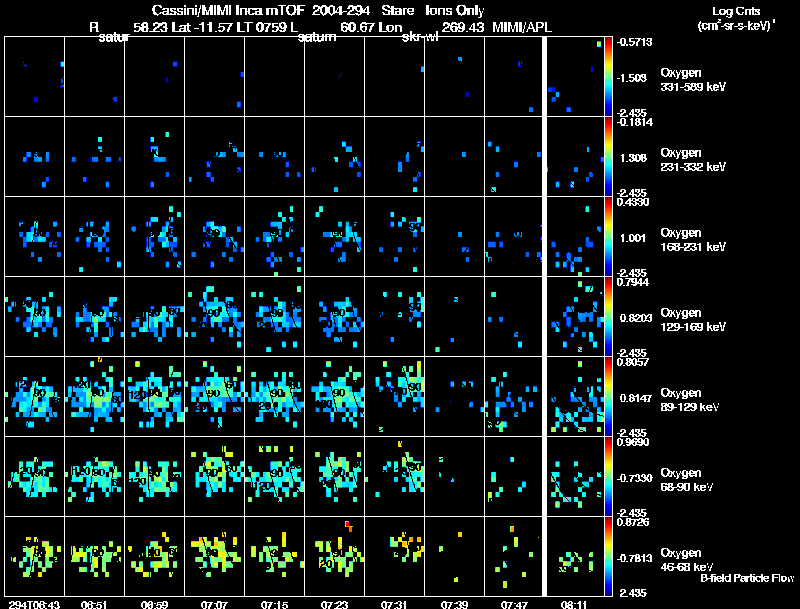Screen dimensions: 800x609
Task: Open the 46-68 keV image panel at 07:47
Action: click(513, 556)
